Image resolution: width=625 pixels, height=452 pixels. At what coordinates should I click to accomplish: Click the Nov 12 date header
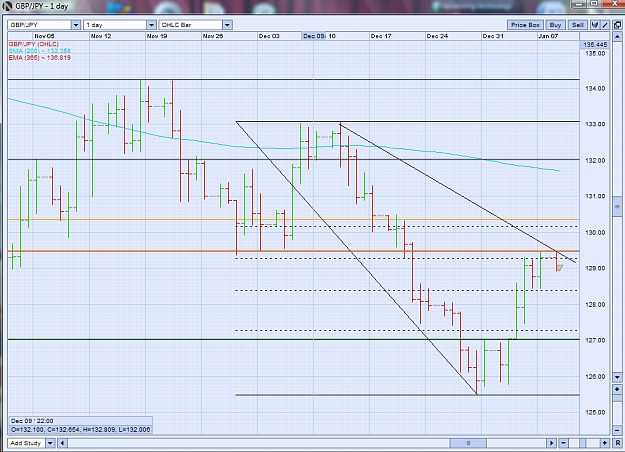pos(101,36)
